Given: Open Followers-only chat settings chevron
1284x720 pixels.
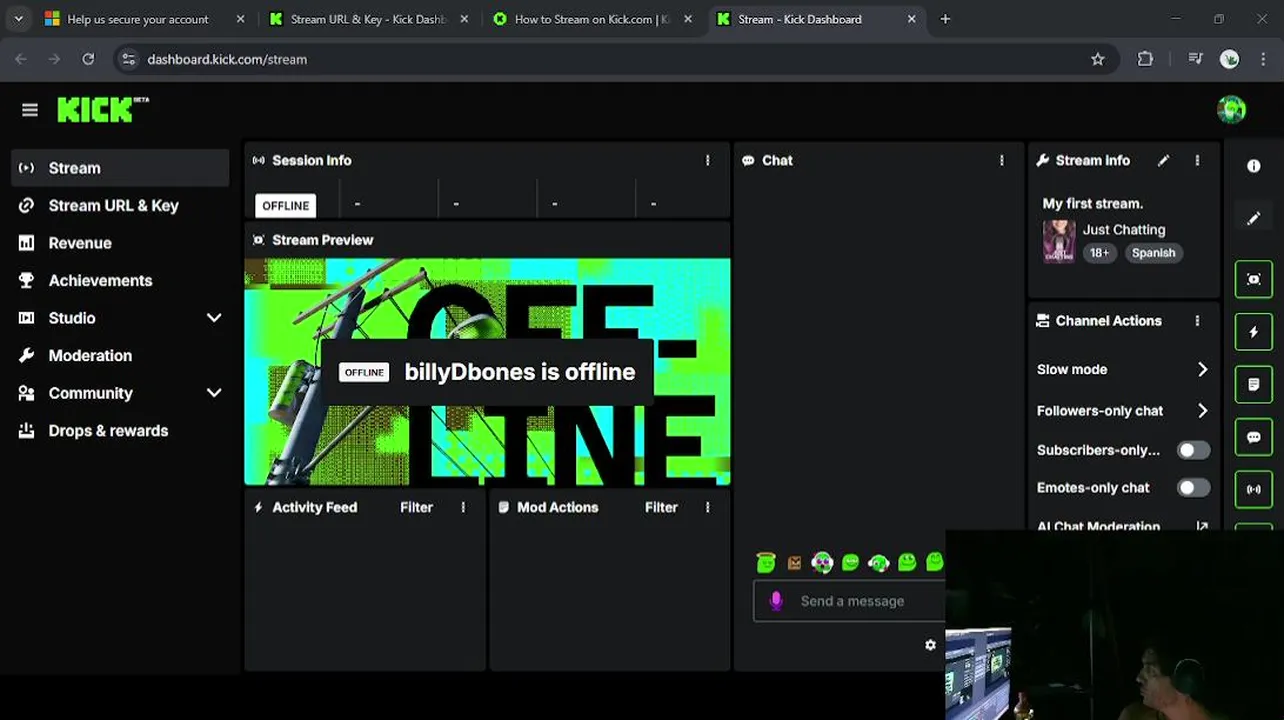Looking at the screenshot, I should (1202, 410).
